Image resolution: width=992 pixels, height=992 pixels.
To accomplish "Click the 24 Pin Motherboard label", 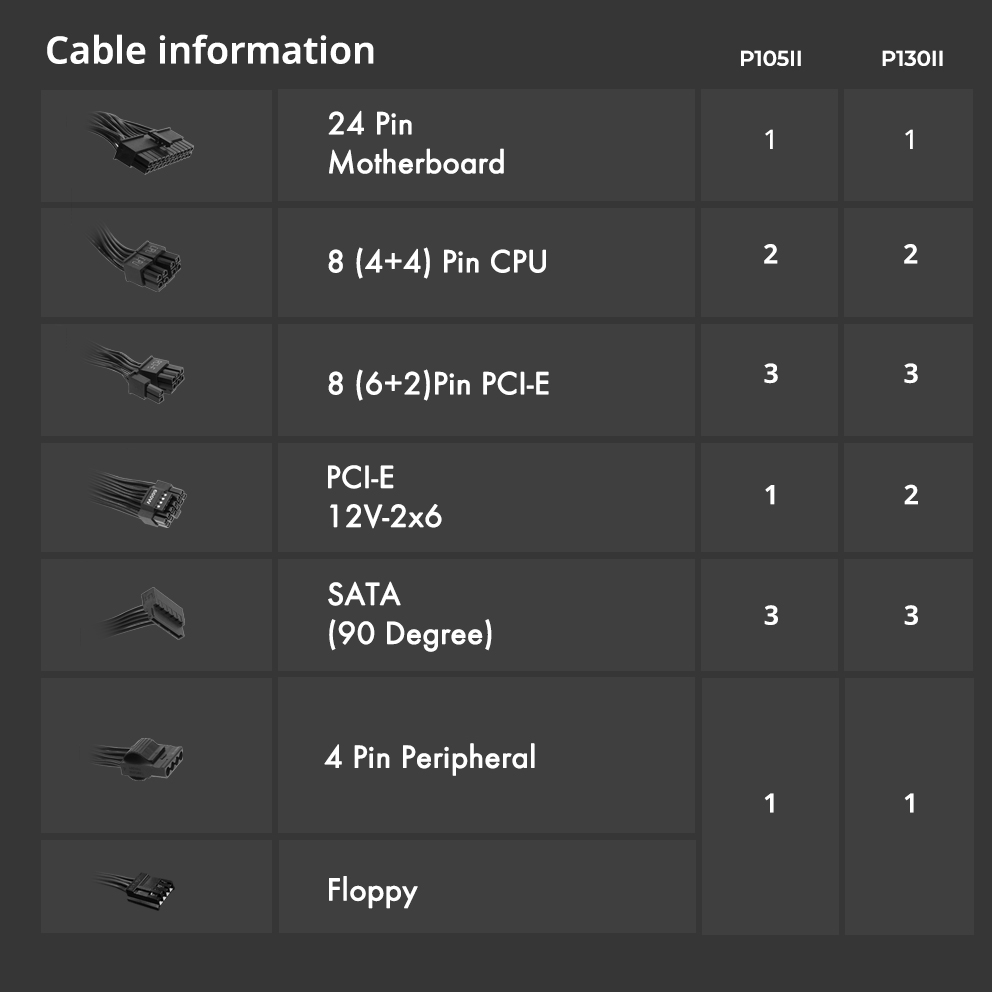I will 416,143.
